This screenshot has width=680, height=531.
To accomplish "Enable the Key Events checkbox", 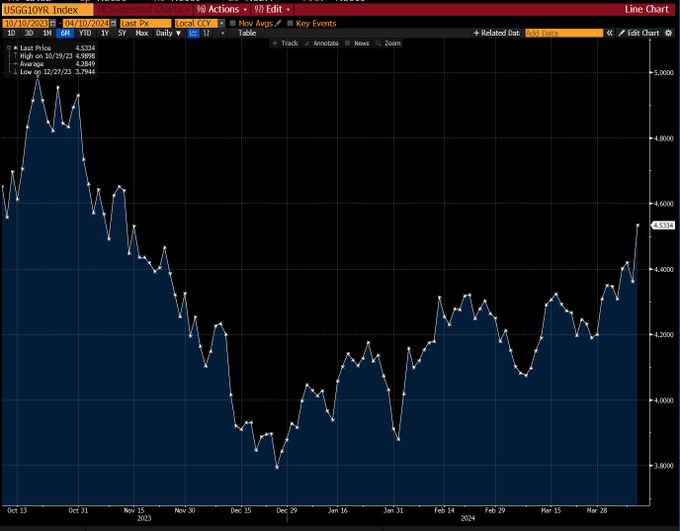I will pyautogui.click(x=291, y=22).
